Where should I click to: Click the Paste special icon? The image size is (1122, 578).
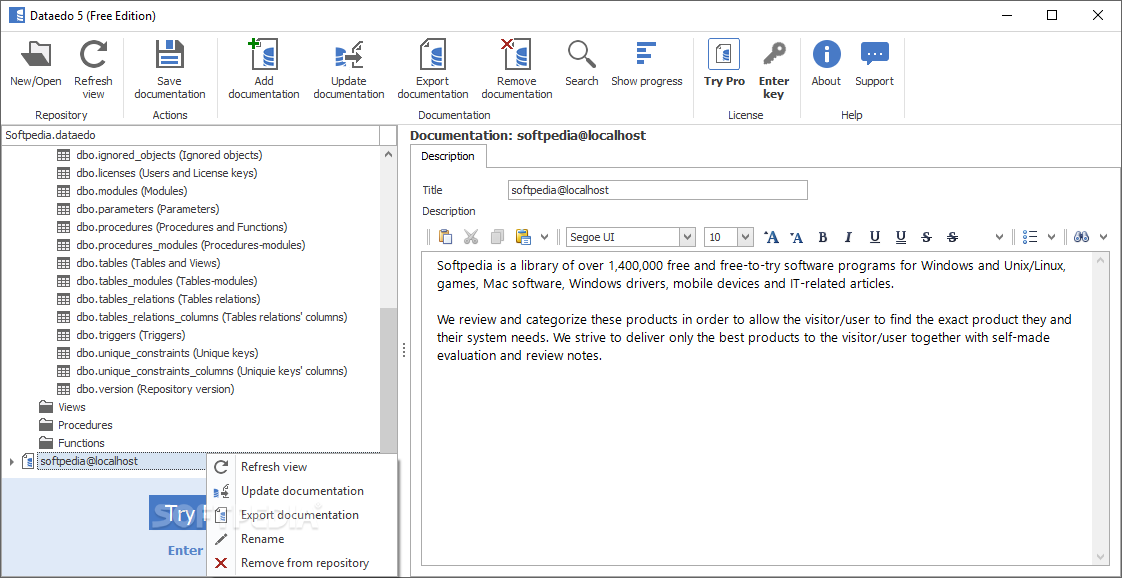pos(523,237)
